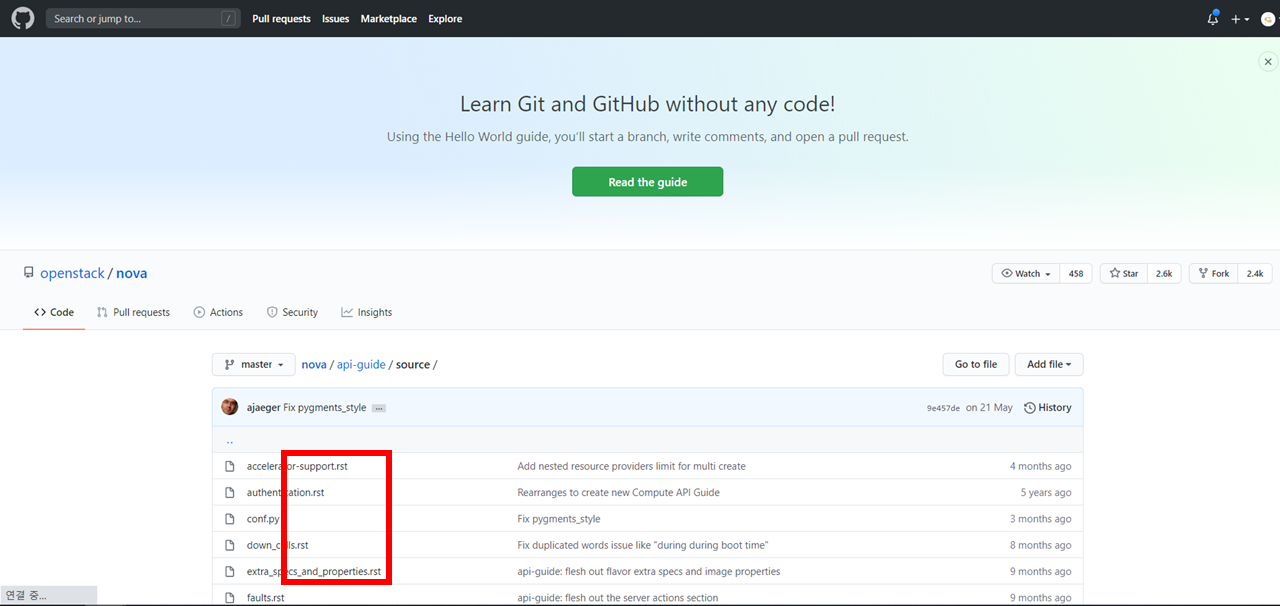This screenshot has height=606, width=1280.
Task: Open ajaeger's avatar thumbnail
Action: (x=230, y=407)
